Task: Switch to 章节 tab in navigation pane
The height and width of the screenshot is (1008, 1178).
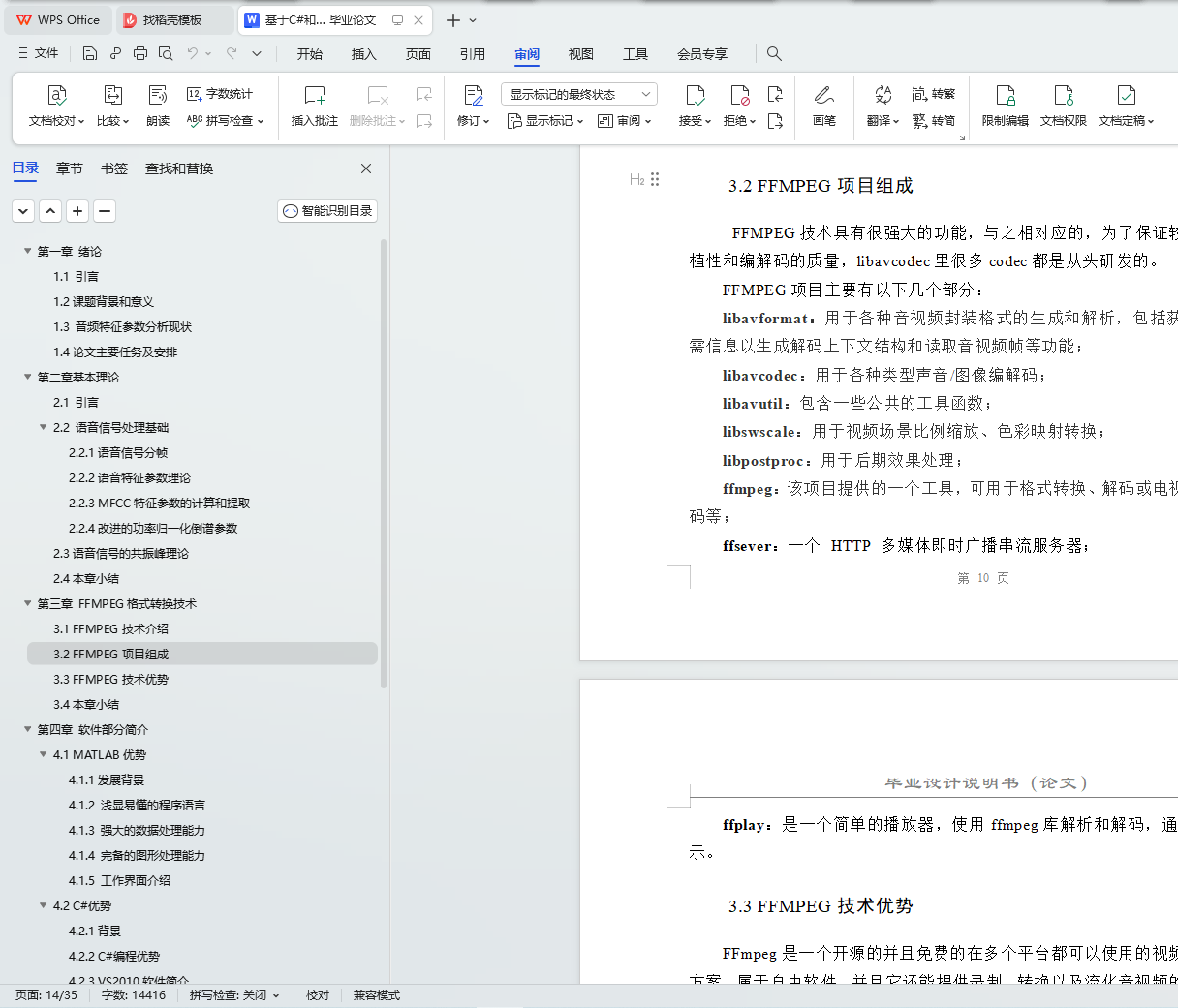Action: 70,168
